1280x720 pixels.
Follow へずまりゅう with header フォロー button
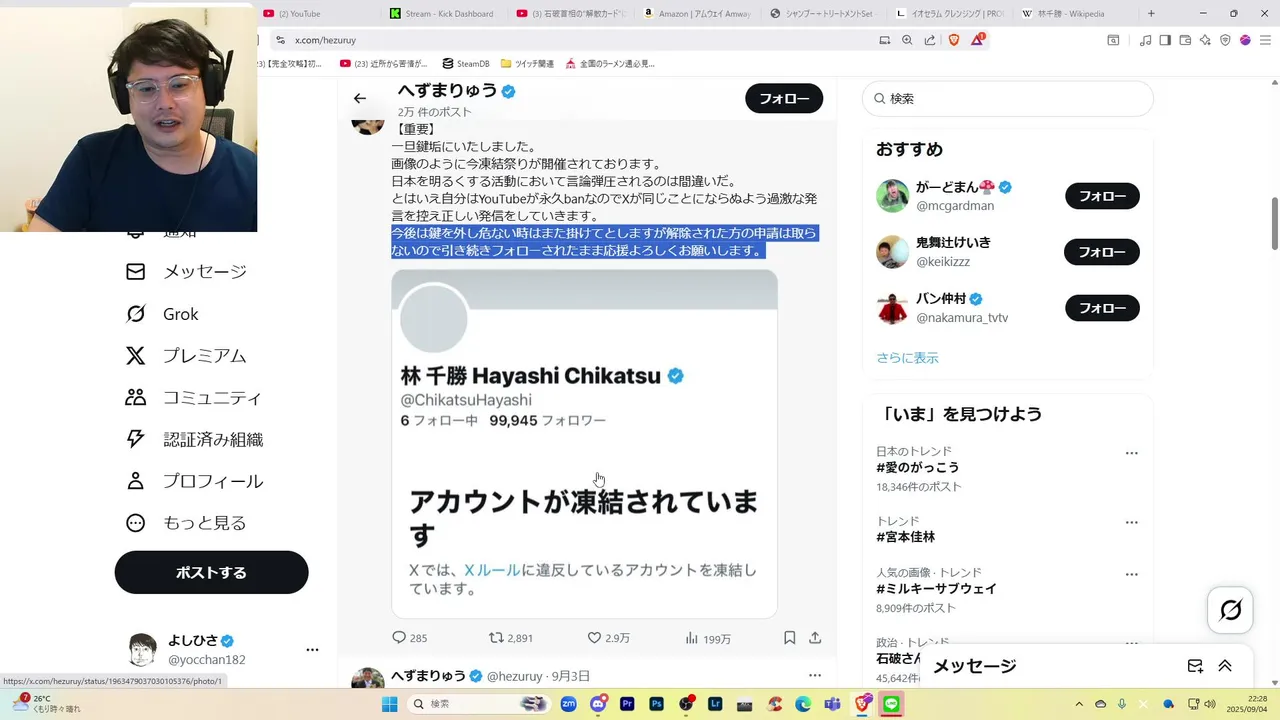point(784,98)
